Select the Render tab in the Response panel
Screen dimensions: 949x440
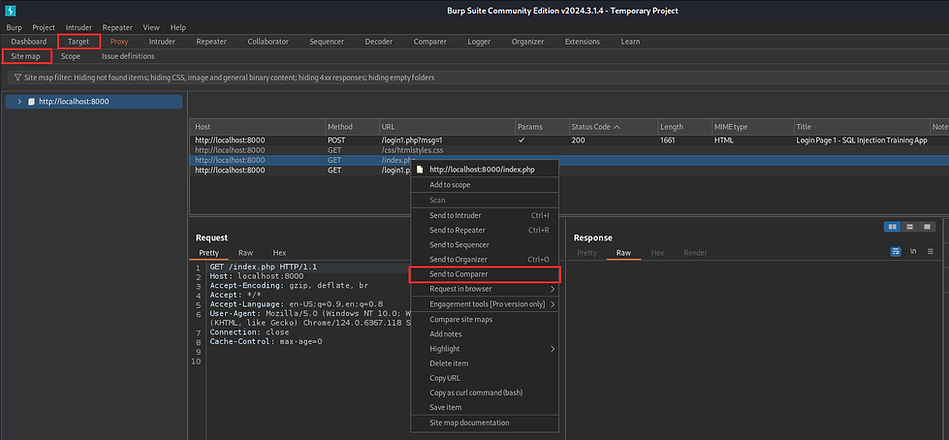(695, 253)
